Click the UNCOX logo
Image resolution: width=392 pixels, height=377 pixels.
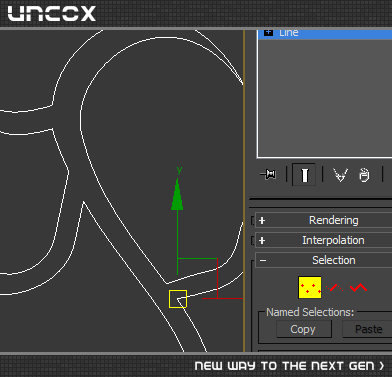(x=52, y=14)
